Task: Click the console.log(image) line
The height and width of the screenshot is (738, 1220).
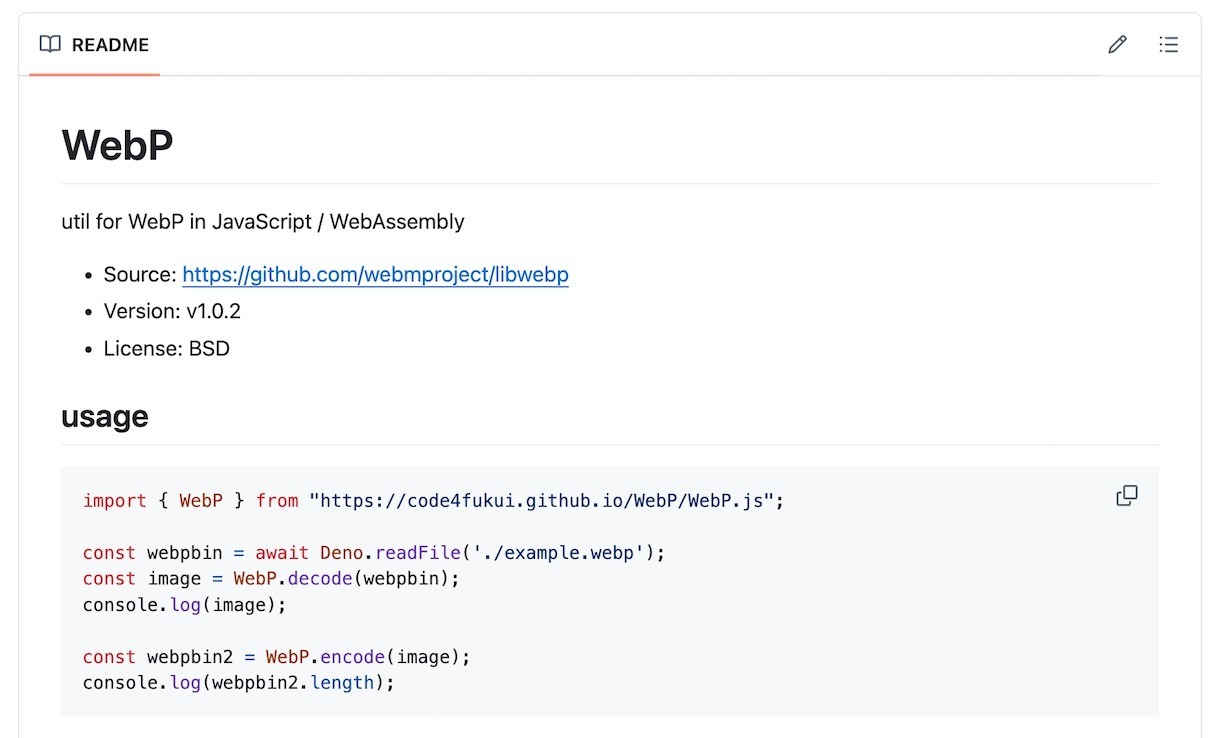Action: click(x=184, y=605)
